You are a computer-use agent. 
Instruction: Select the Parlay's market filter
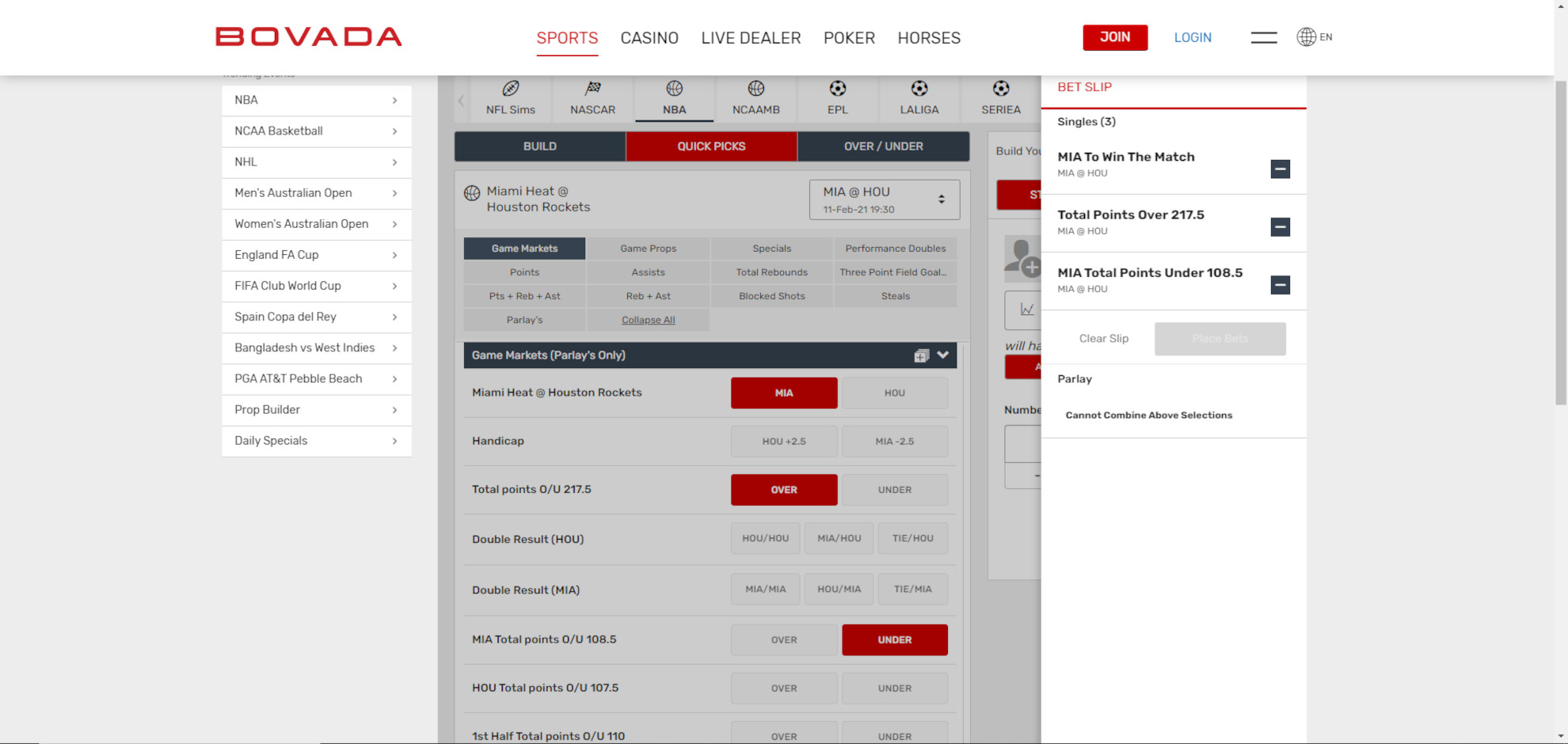coord(524,320)
